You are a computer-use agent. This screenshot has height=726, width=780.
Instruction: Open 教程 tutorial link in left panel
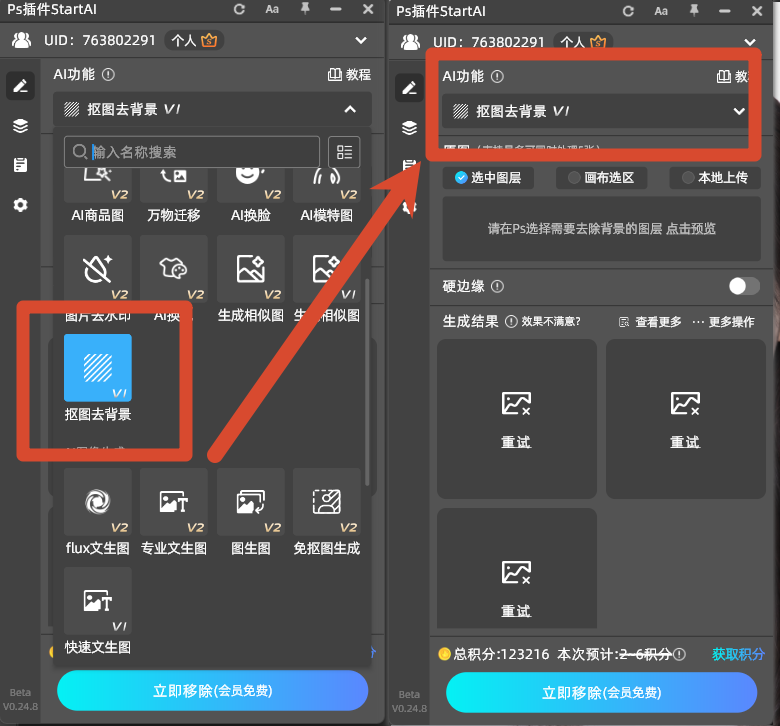click(349, 75)
